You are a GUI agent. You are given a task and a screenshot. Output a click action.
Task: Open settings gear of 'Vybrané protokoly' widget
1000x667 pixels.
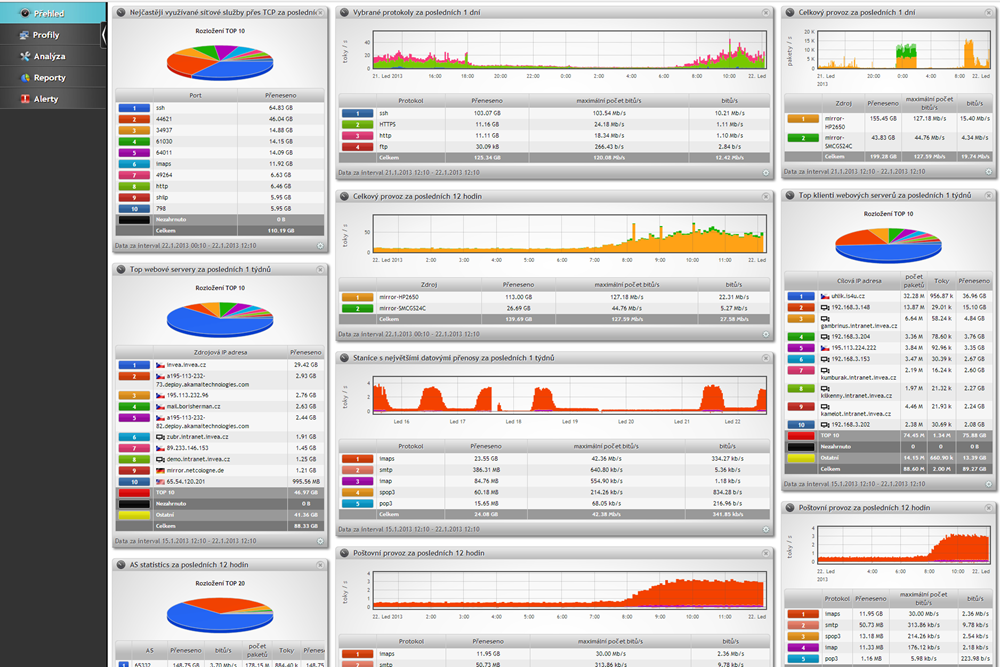(x=765, y=172)
